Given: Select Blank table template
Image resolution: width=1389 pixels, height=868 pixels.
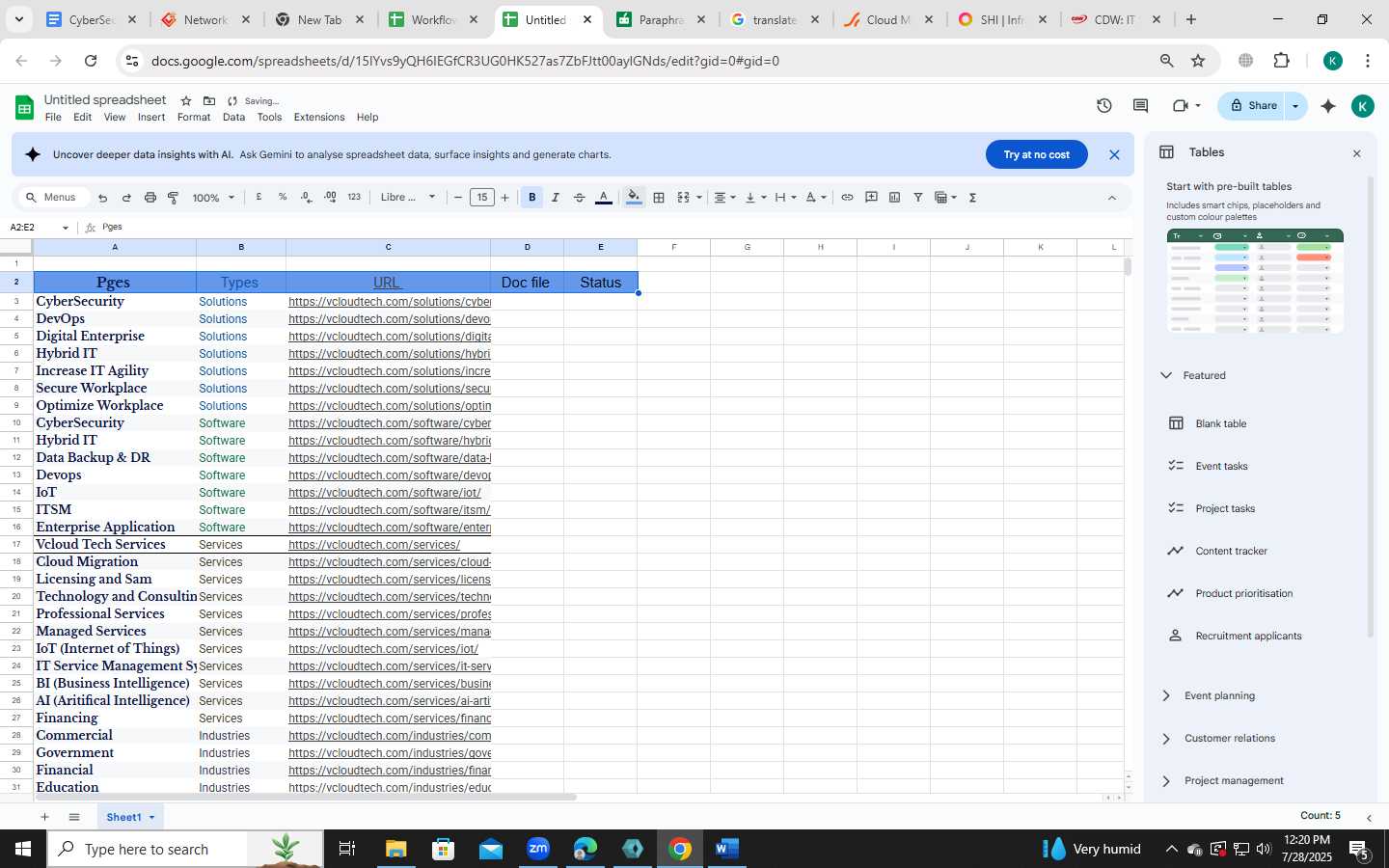Looking at the screenshot, I should (1221, 423).
